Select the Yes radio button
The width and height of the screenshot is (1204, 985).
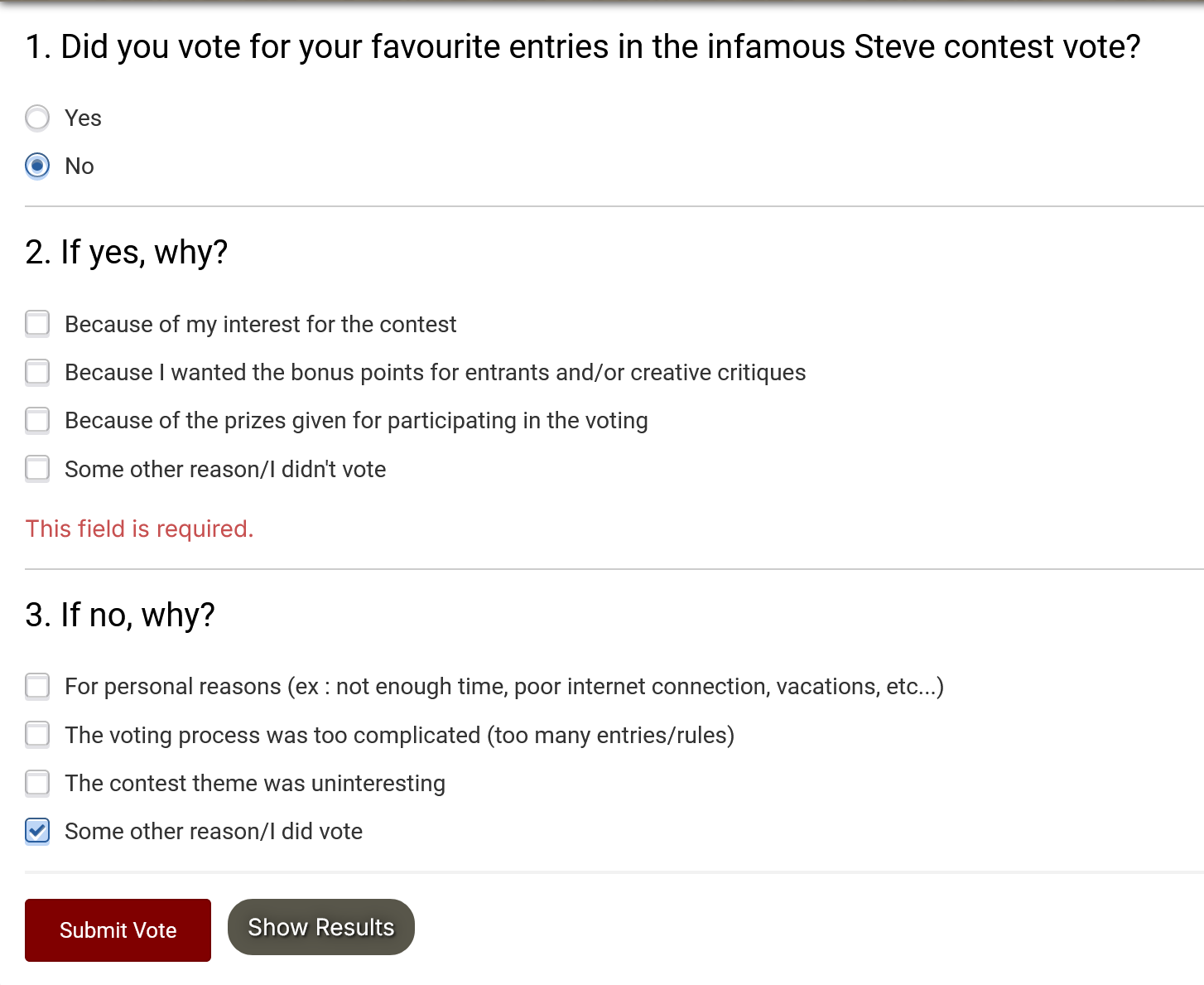tap(37, 118)
